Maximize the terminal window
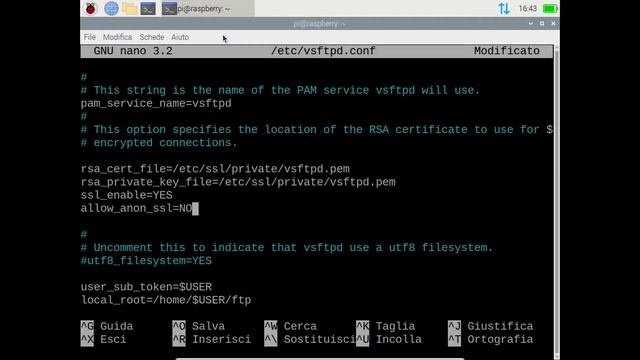 [x=542, y=24]
